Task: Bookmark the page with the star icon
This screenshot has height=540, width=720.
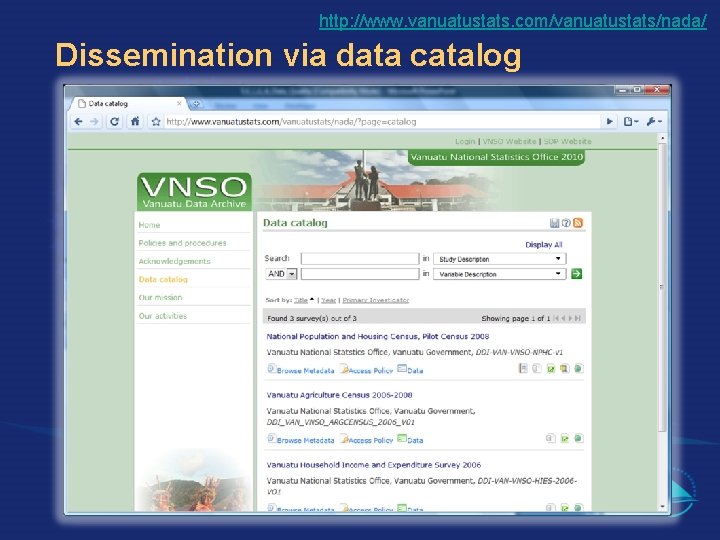Action: (156, 122)
